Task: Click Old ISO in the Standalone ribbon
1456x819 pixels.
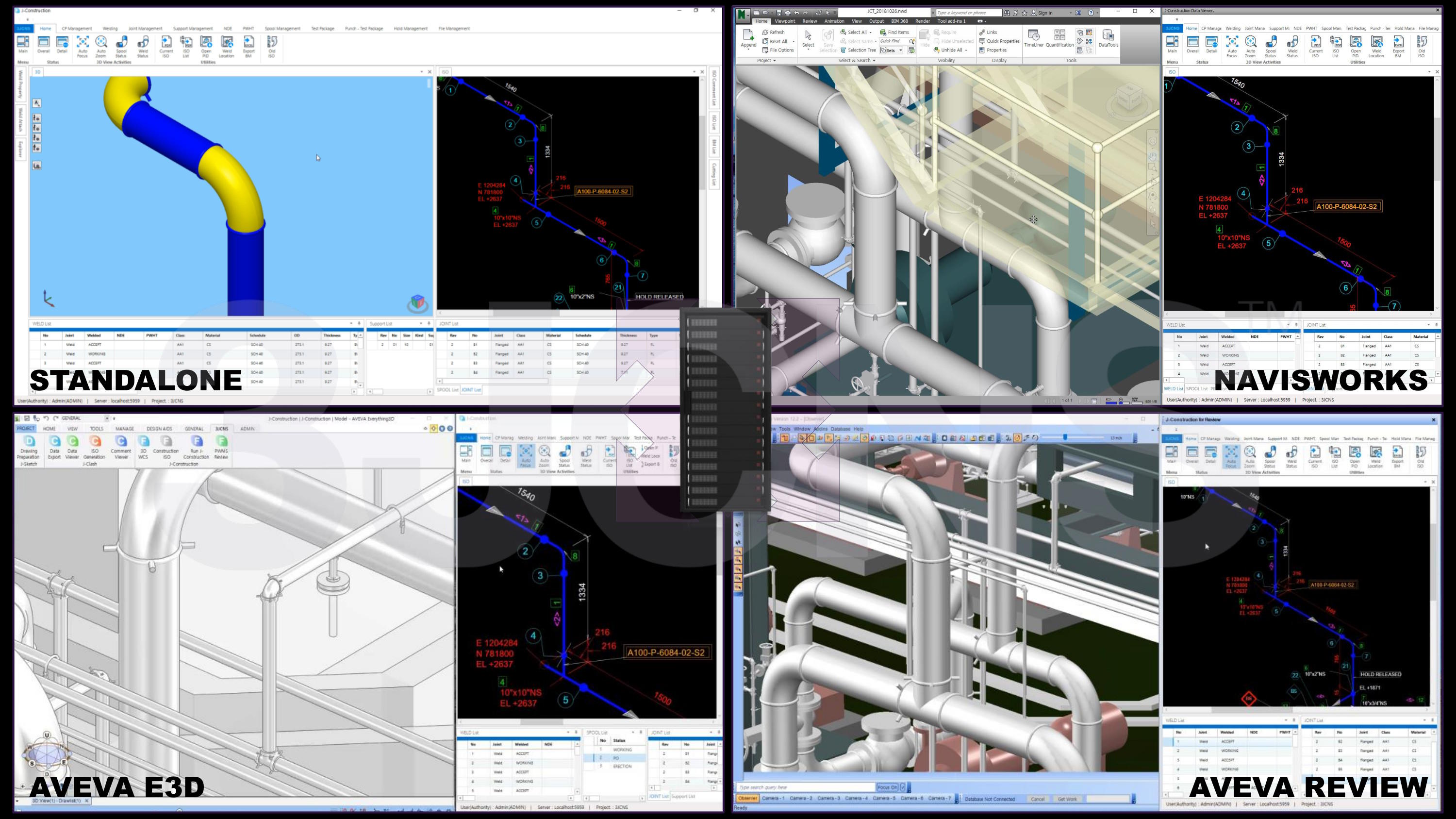Action: [x=272, y=46]
